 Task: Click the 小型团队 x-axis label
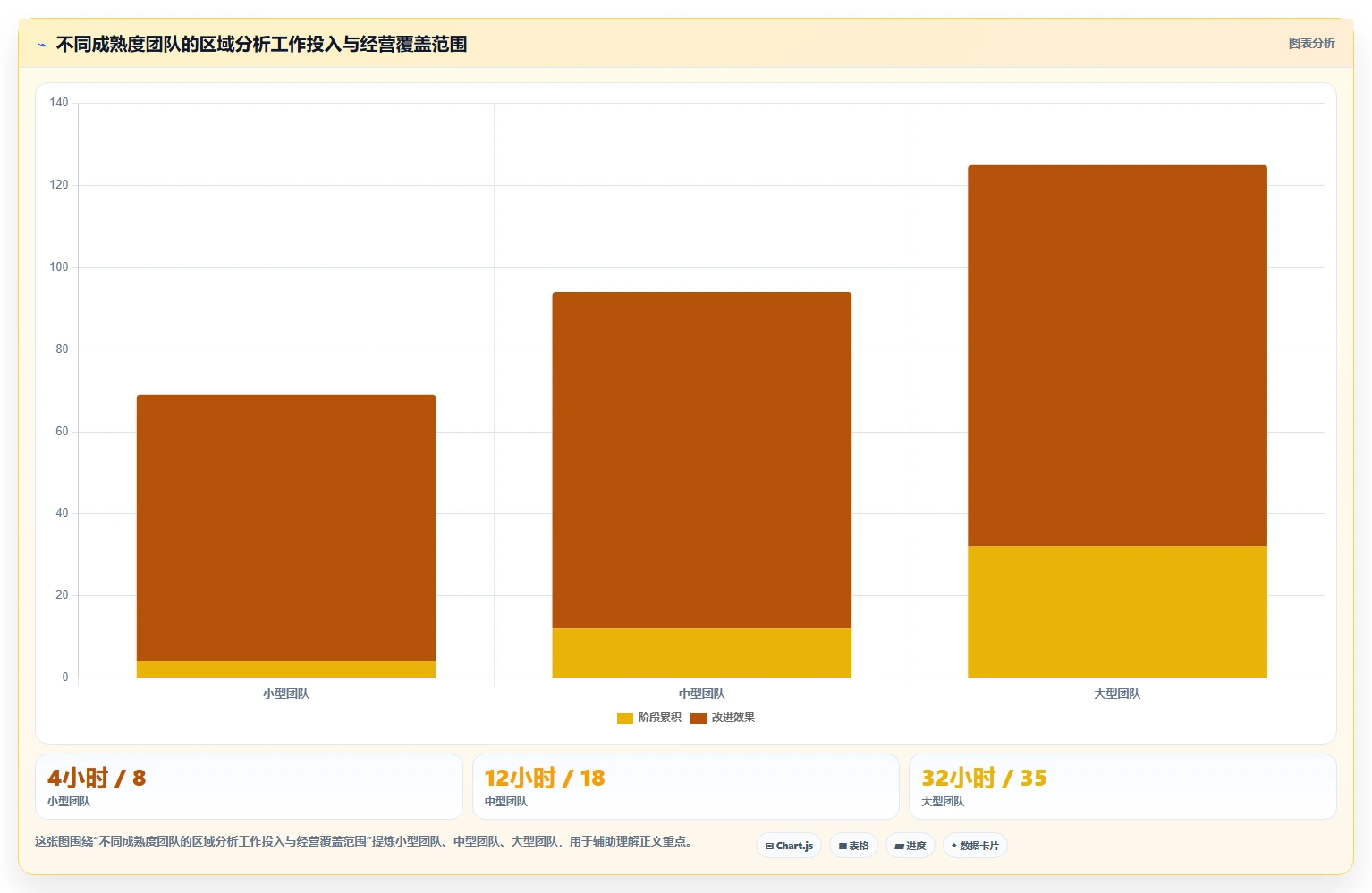tap(286, 694)
